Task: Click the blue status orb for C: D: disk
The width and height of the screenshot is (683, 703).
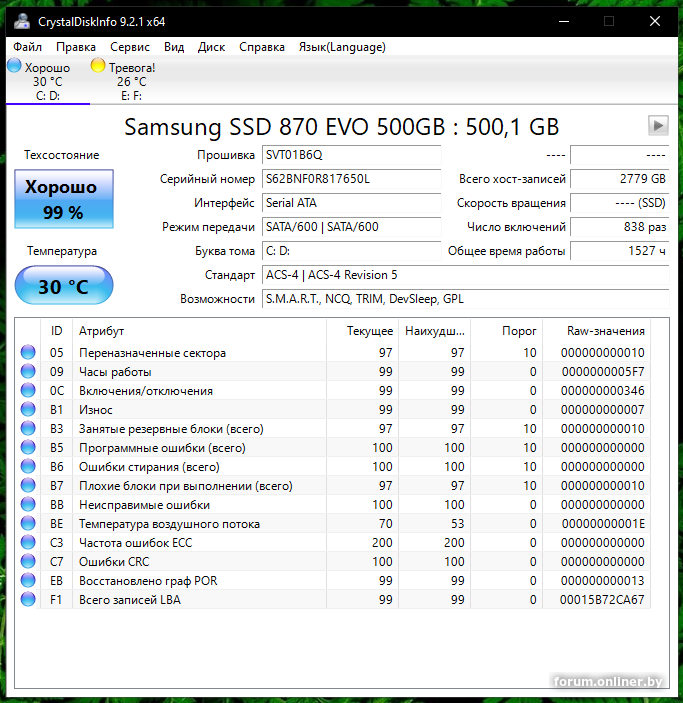Action: click(x=14, y=65)
